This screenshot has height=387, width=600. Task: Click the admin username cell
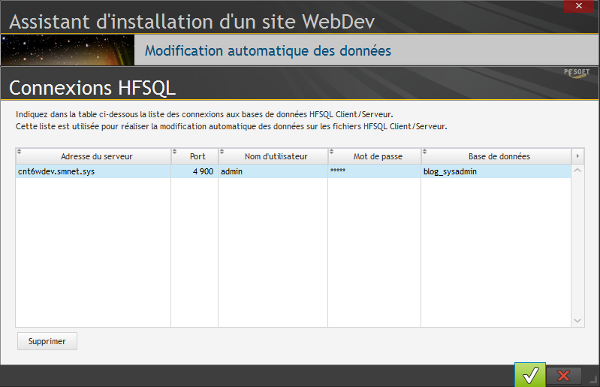[273, 171]
